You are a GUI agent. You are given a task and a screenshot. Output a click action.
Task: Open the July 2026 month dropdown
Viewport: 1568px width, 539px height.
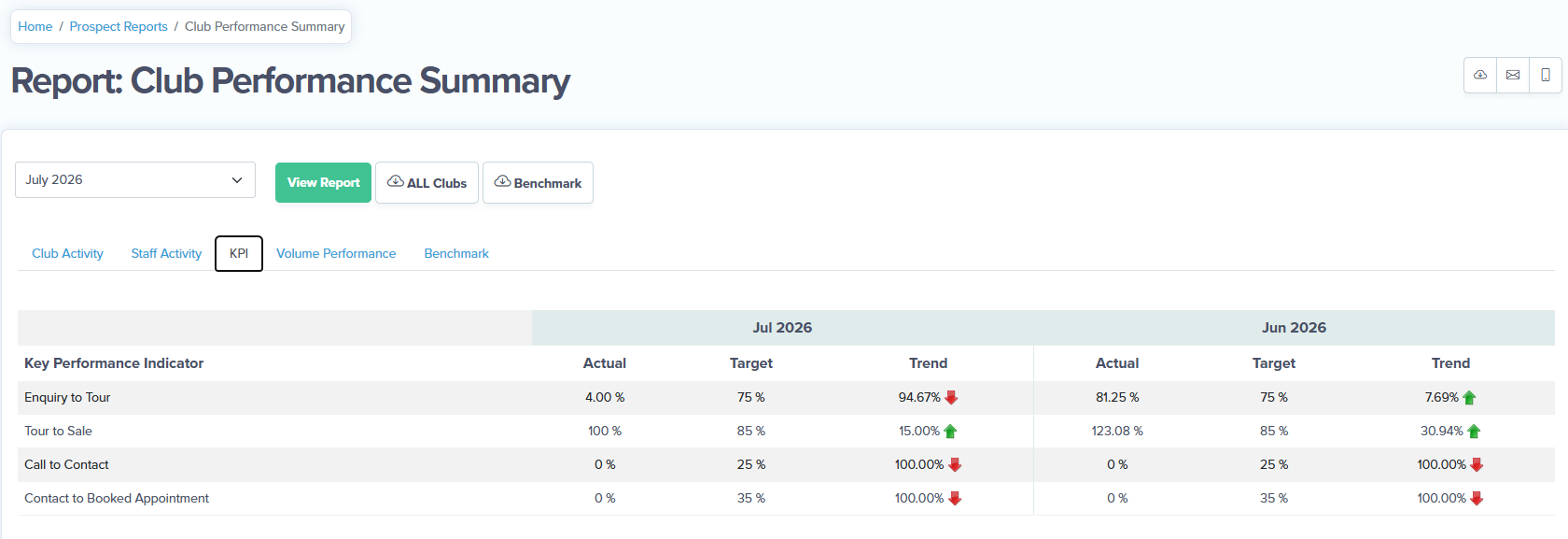pyautogui.click(x=135, y=180)
